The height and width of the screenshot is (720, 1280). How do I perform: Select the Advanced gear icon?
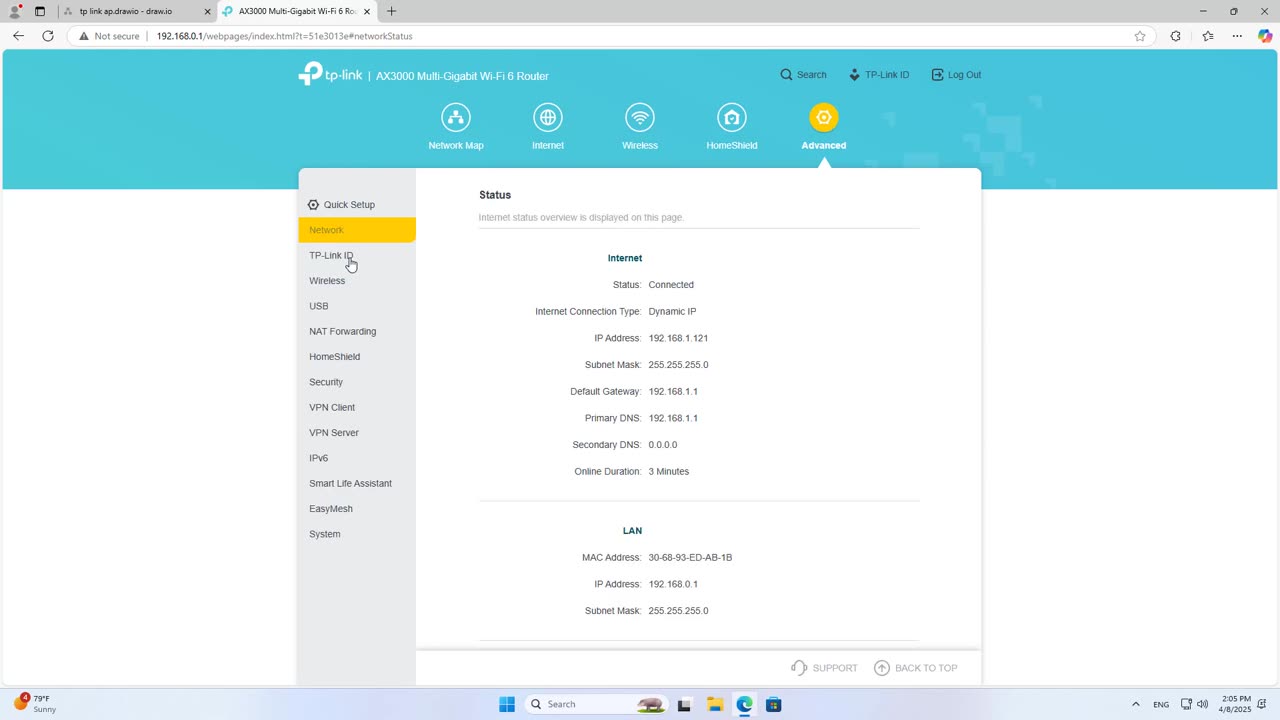pyautogui.click(x=824, y=118)
